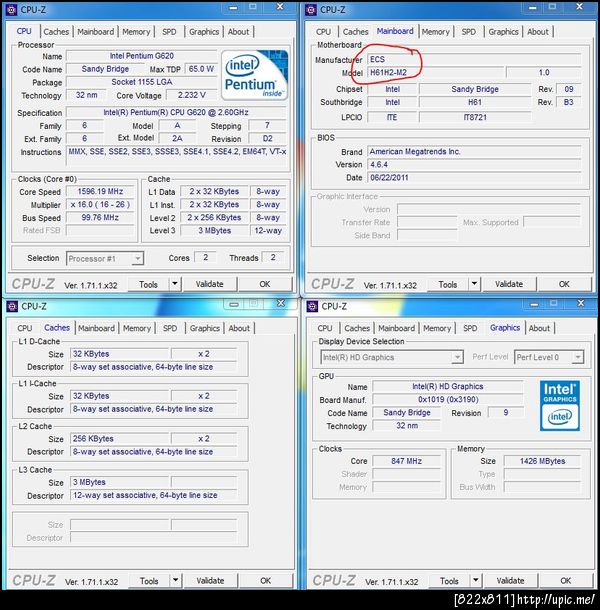
Task: Click the LPCIO model IT8721
Action: coord(475,117)
